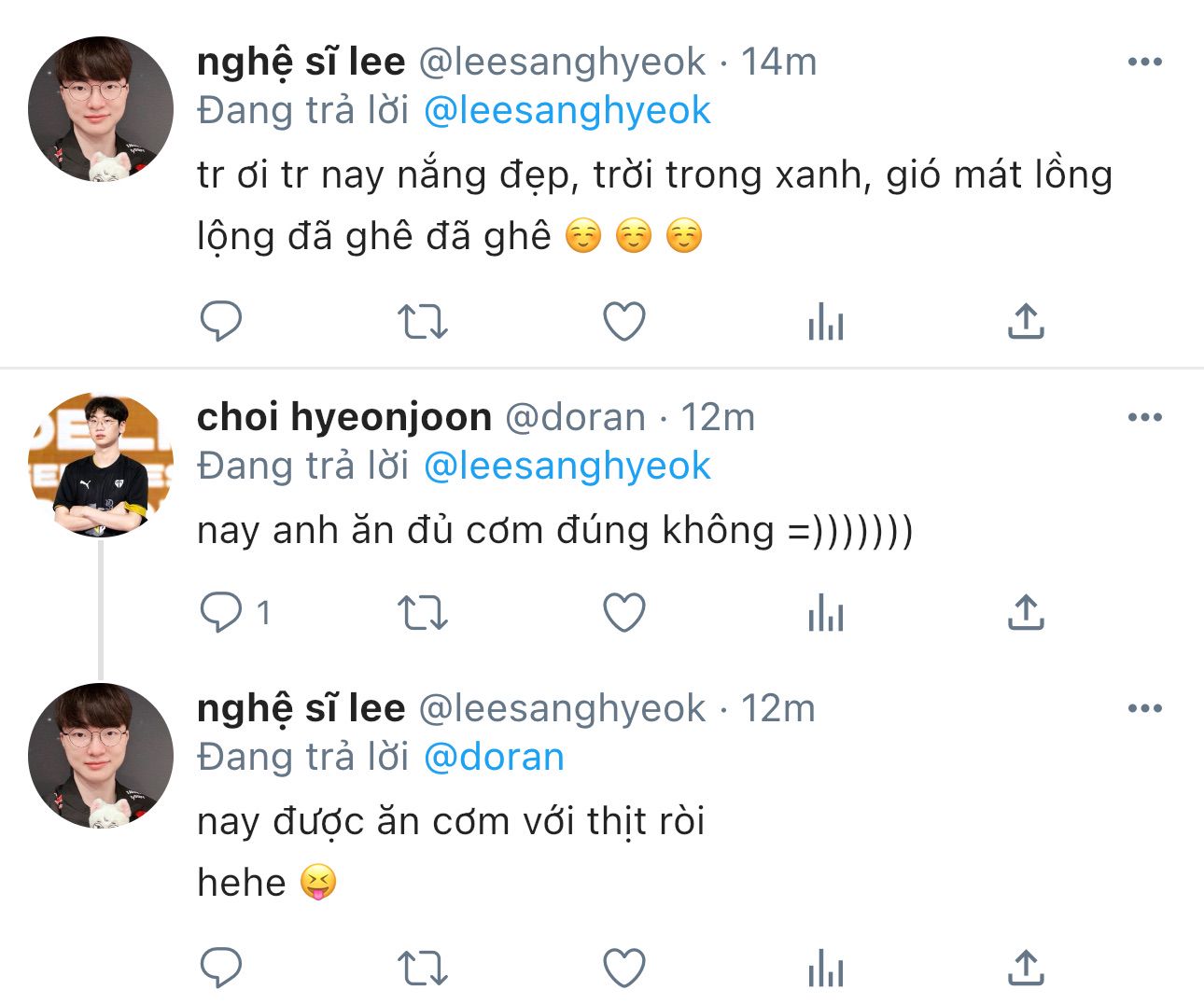Retweet the last tweet by nghệ sĩ lee
The image size is (1204, 1004).
click(x=423, y=968)
